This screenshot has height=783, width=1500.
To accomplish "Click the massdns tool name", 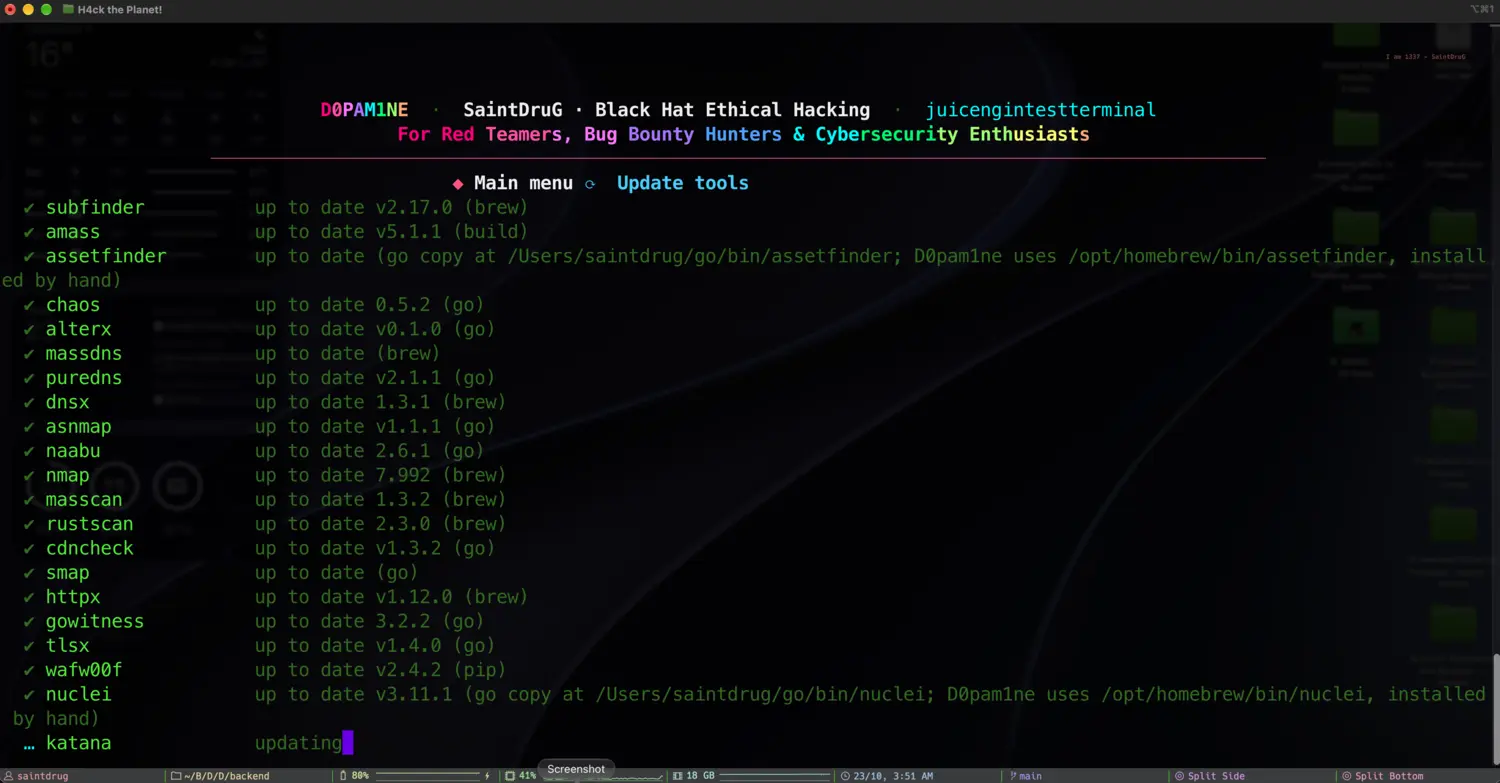I will point(84,354).
